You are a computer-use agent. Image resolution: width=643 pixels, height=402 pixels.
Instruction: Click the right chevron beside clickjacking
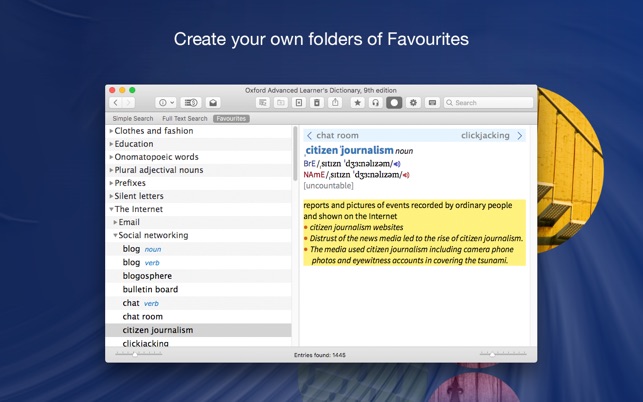[520, 135]
